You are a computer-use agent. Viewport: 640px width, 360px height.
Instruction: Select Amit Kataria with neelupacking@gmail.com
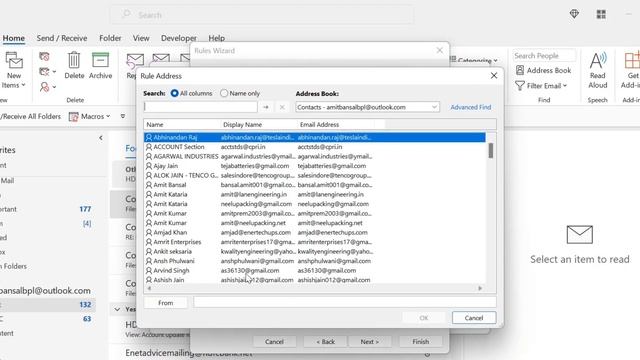coord(315,204)
